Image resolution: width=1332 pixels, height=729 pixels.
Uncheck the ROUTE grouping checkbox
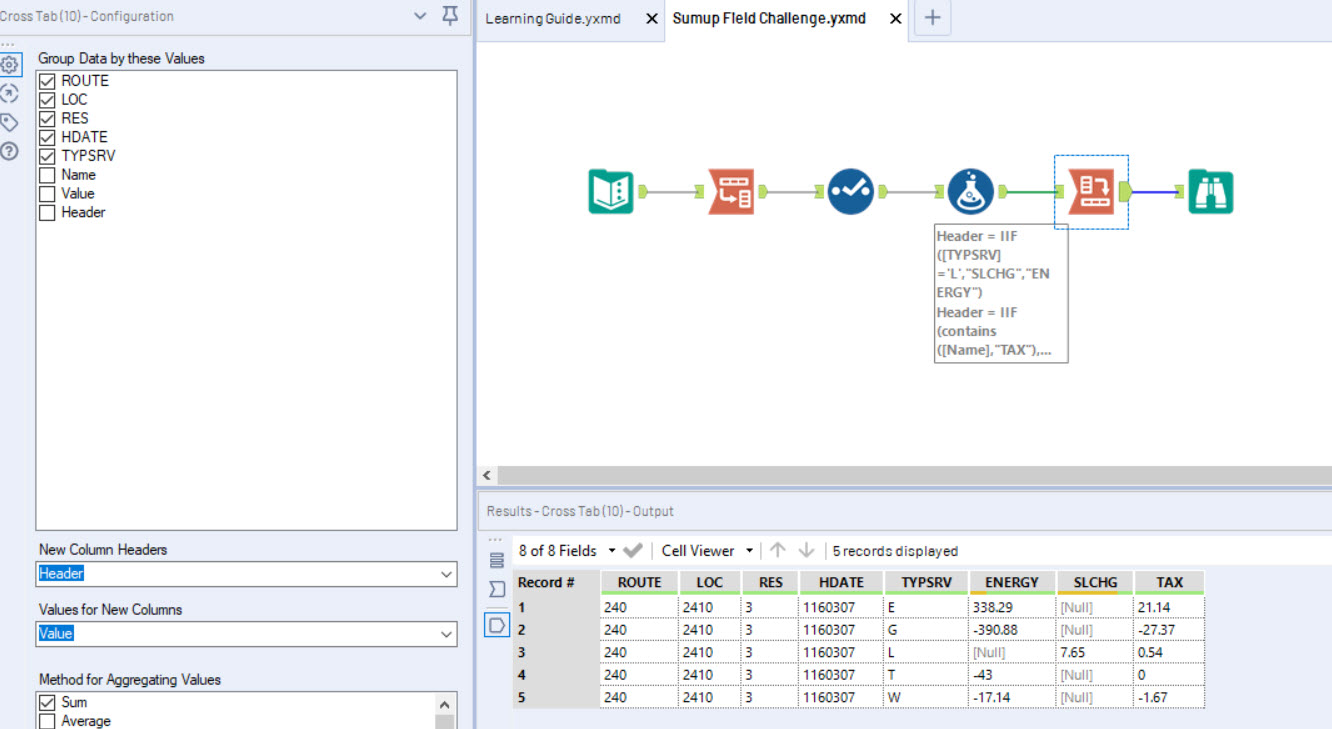[x=47, y=80]
